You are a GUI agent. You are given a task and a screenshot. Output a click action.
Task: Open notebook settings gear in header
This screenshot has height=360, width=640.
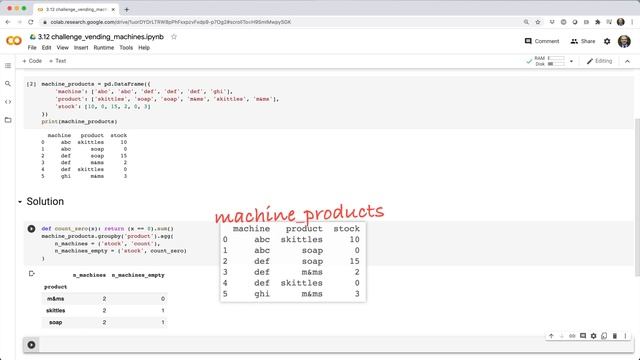(x=607, y=41)
